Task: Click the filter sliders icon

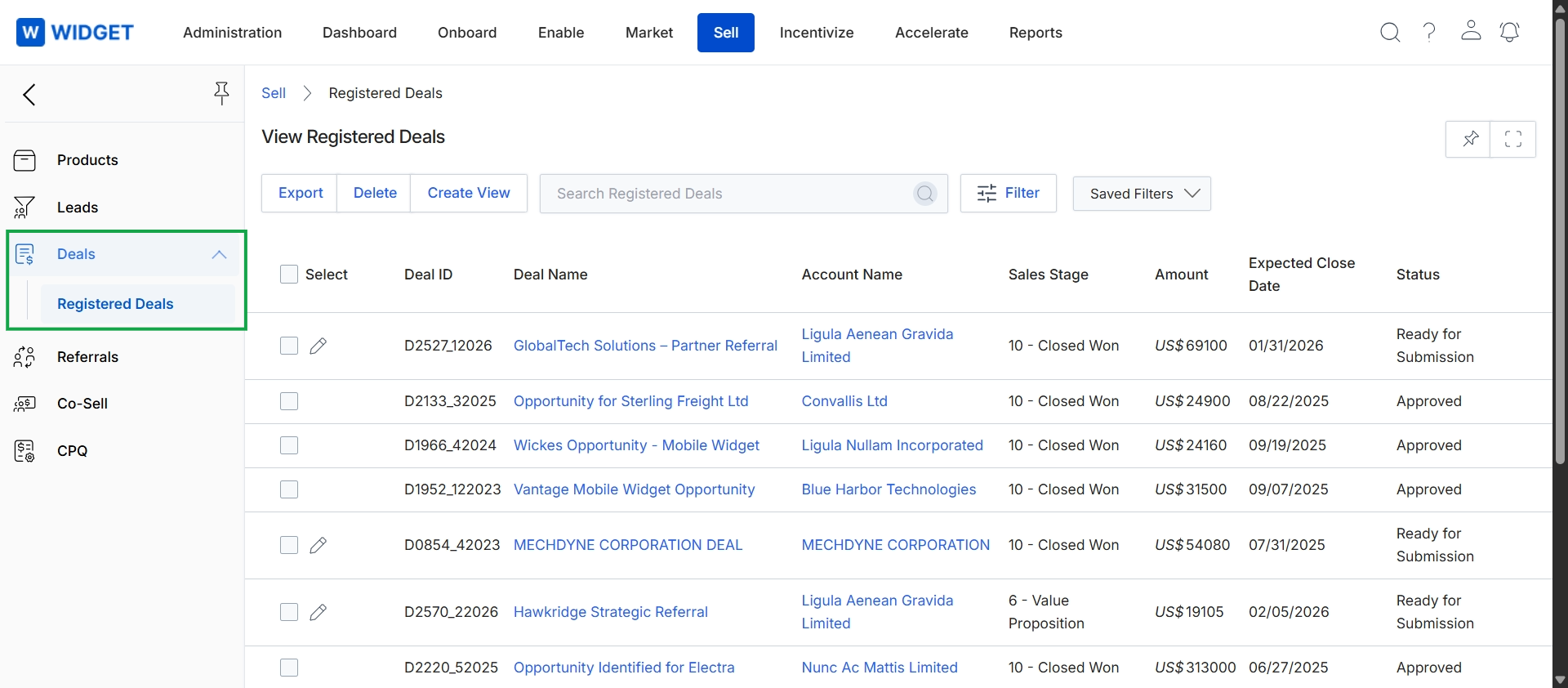Action: (987, 194)
